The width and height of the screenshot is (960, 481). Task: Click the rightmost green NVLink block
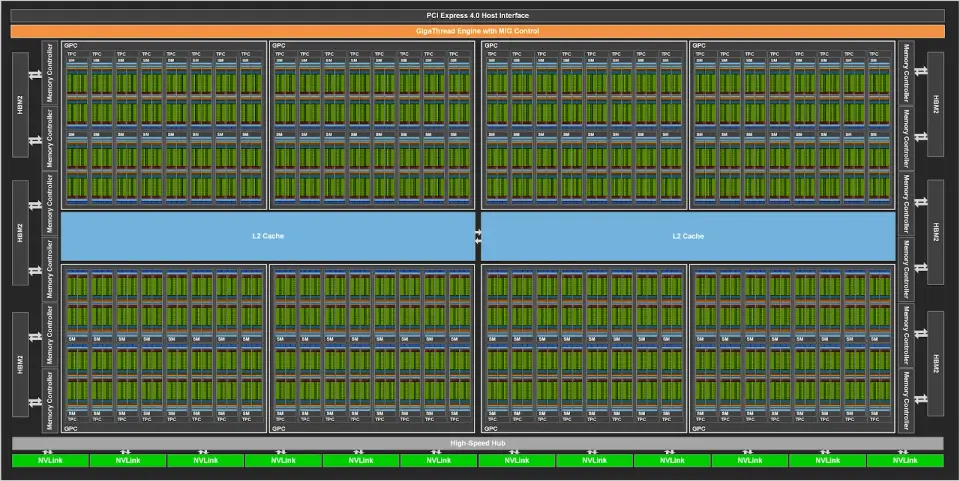[x=906, y=460]
